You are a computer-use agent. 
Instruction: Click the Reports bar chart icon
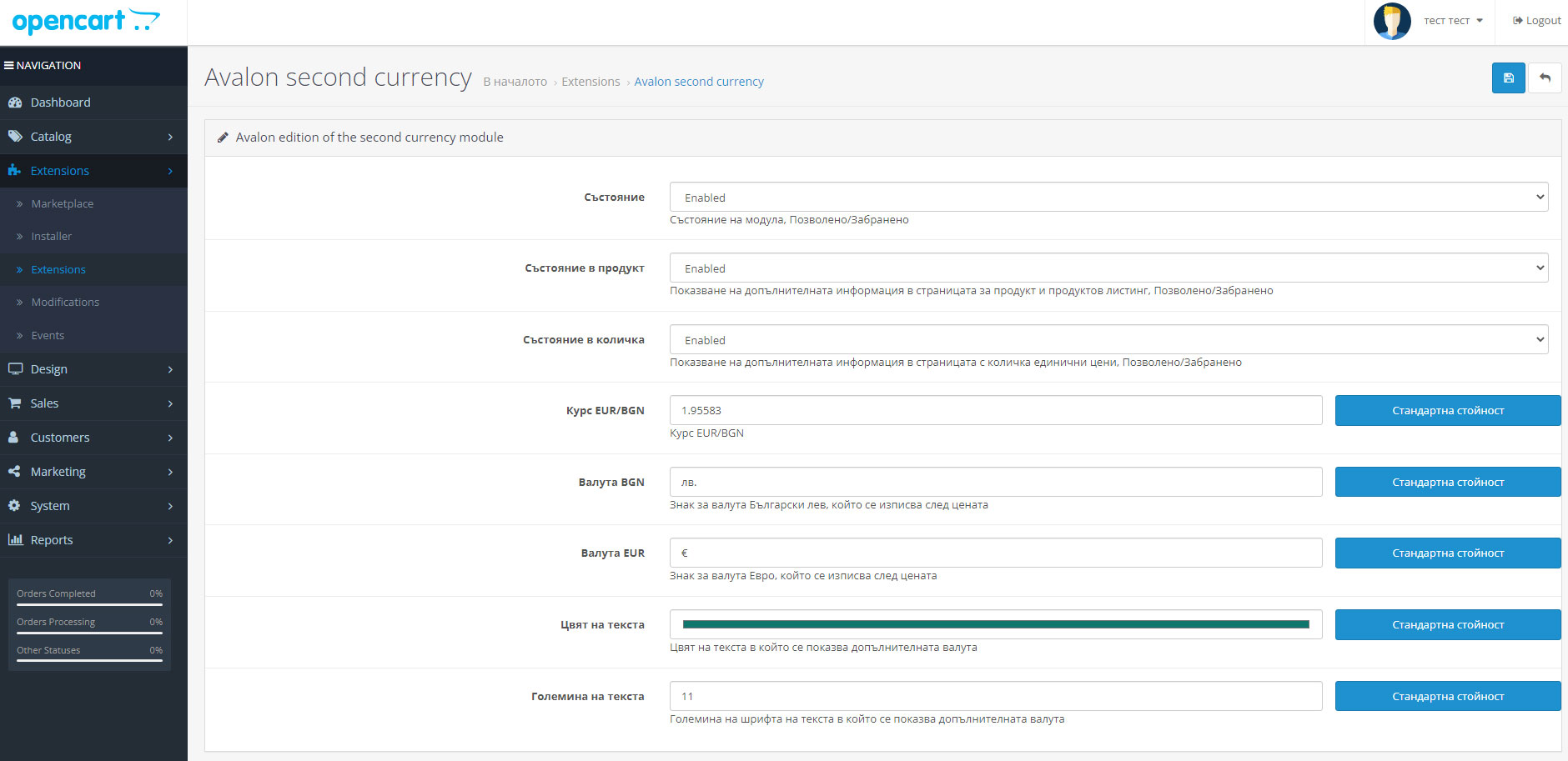click(x=15, y=539)
